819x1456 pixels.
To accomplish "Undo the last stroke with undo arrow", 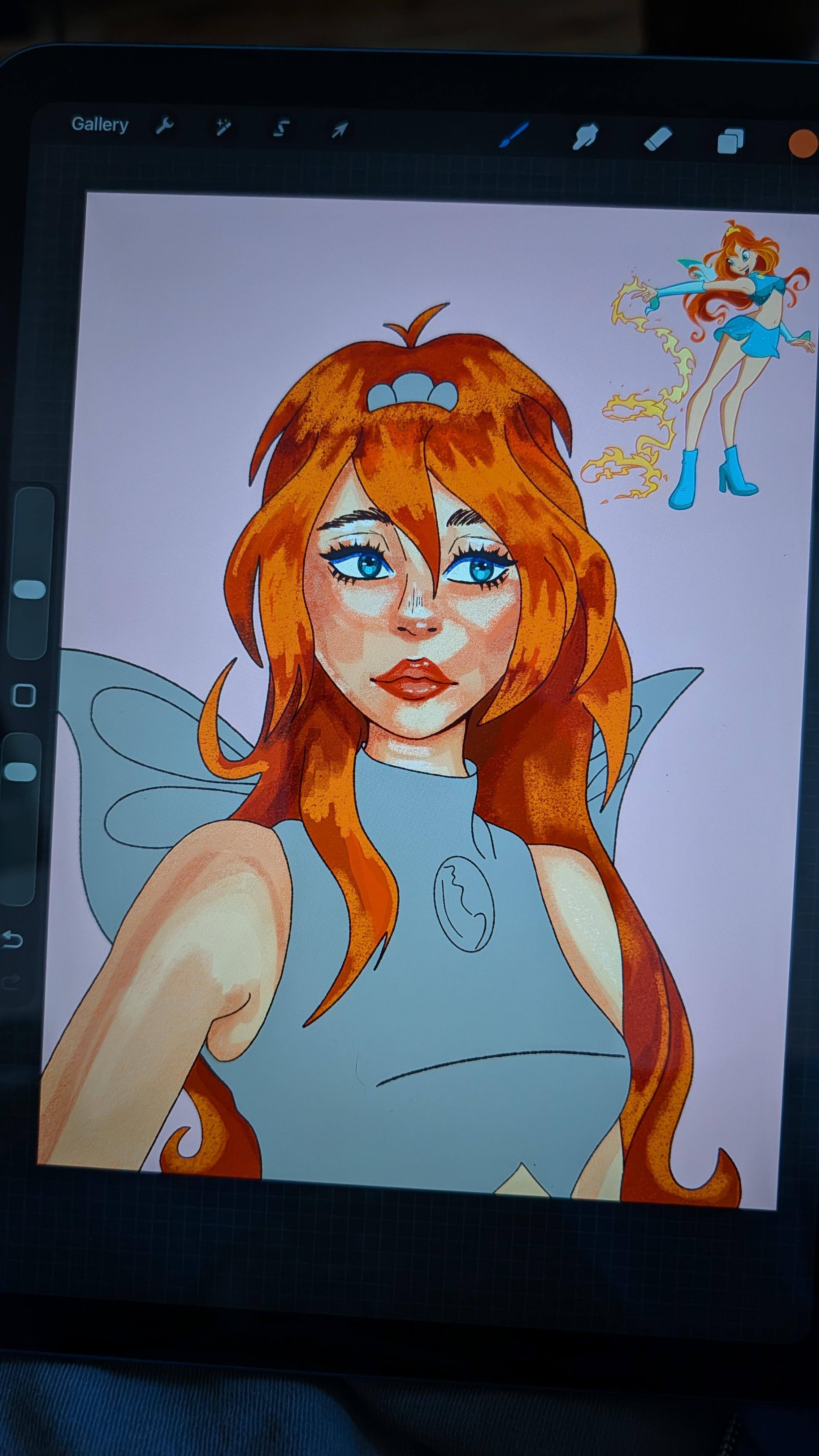I will click(13, 940).
